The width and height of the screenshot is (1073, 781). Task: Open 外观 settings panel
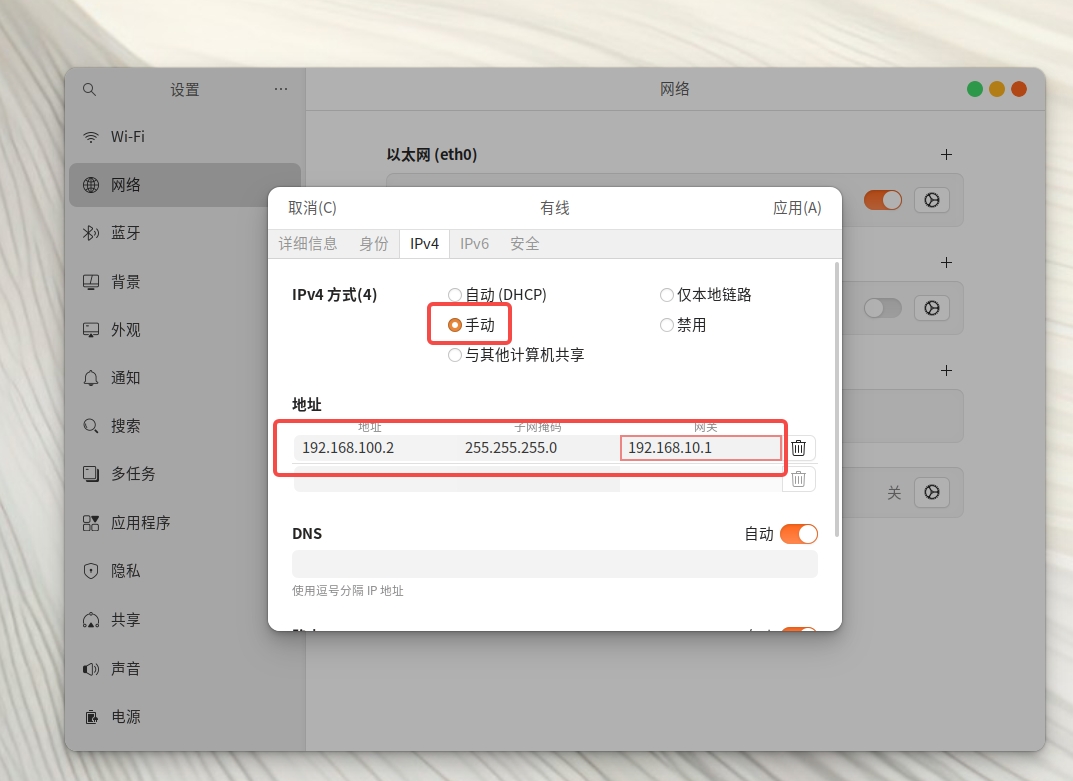(185, 329)
